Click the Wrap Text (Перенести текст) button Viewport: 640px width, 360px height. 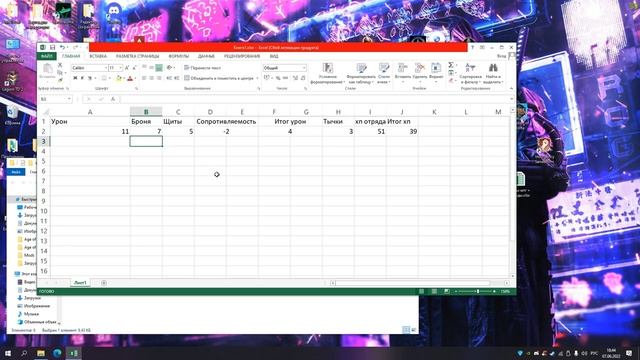(x=202, y=68)
